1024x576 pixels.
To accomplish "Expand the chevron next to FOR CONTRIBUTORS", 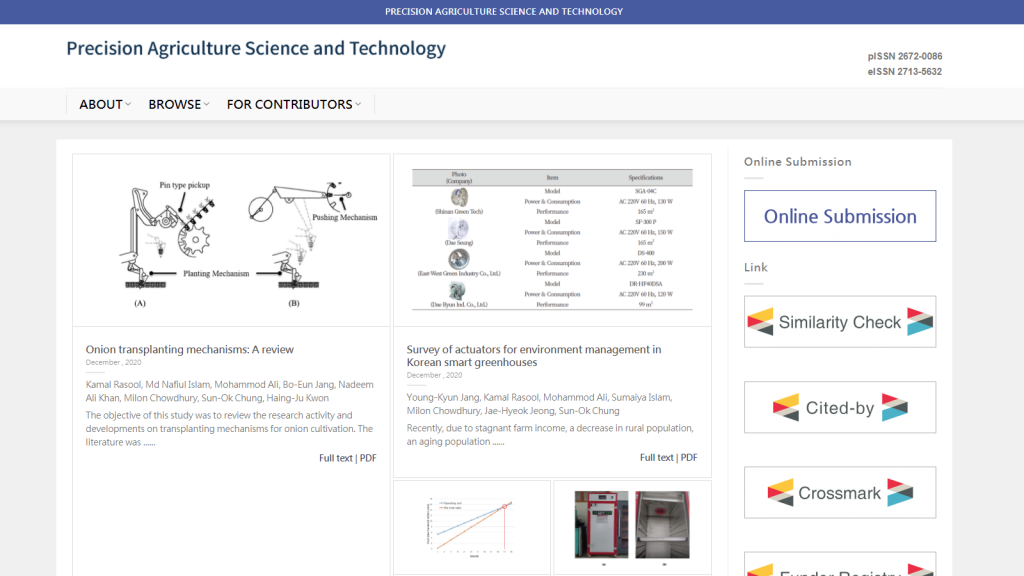I will click(358, 104).
